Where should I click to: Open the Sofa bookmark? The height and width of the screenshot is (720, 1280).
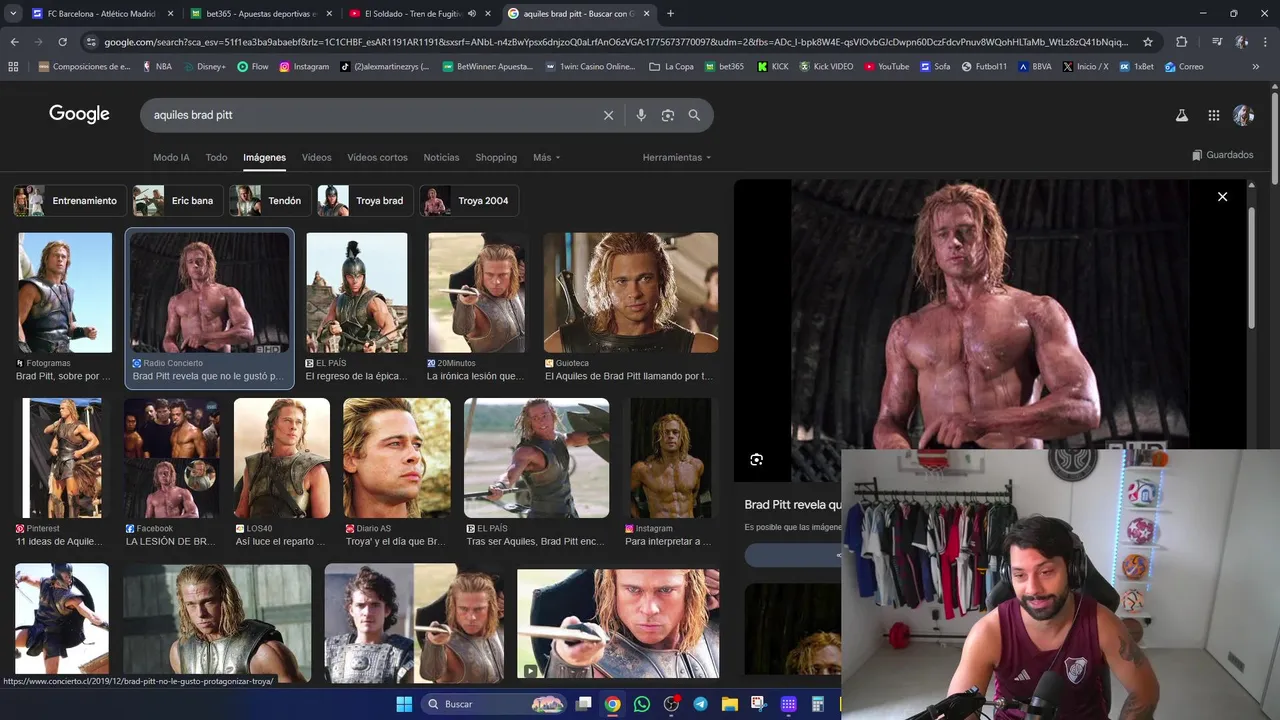[x=935, y=67]
